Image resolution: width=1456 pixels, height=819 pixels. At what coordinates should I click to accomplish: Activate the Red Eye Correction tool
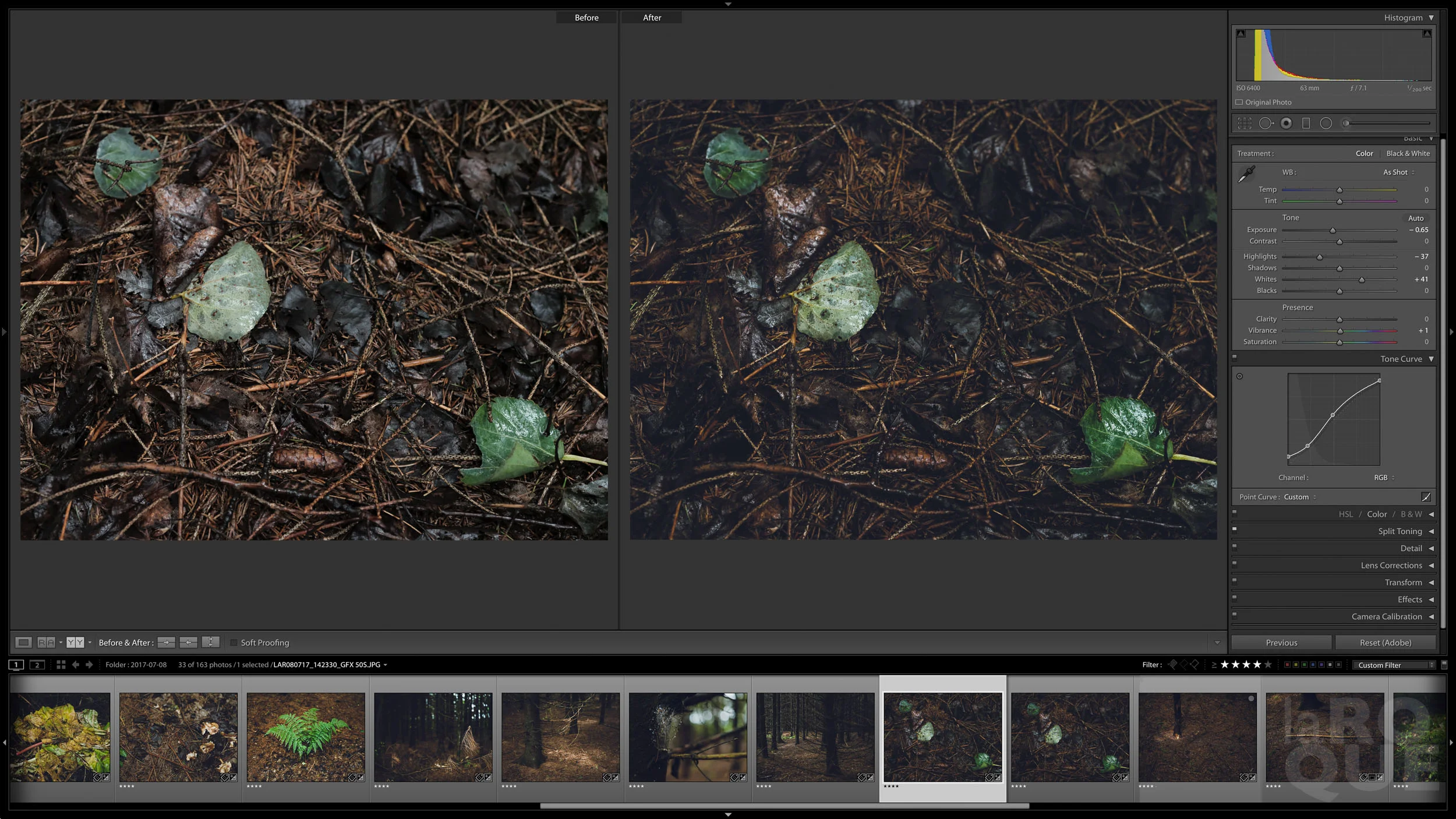tap(1287, 123)
